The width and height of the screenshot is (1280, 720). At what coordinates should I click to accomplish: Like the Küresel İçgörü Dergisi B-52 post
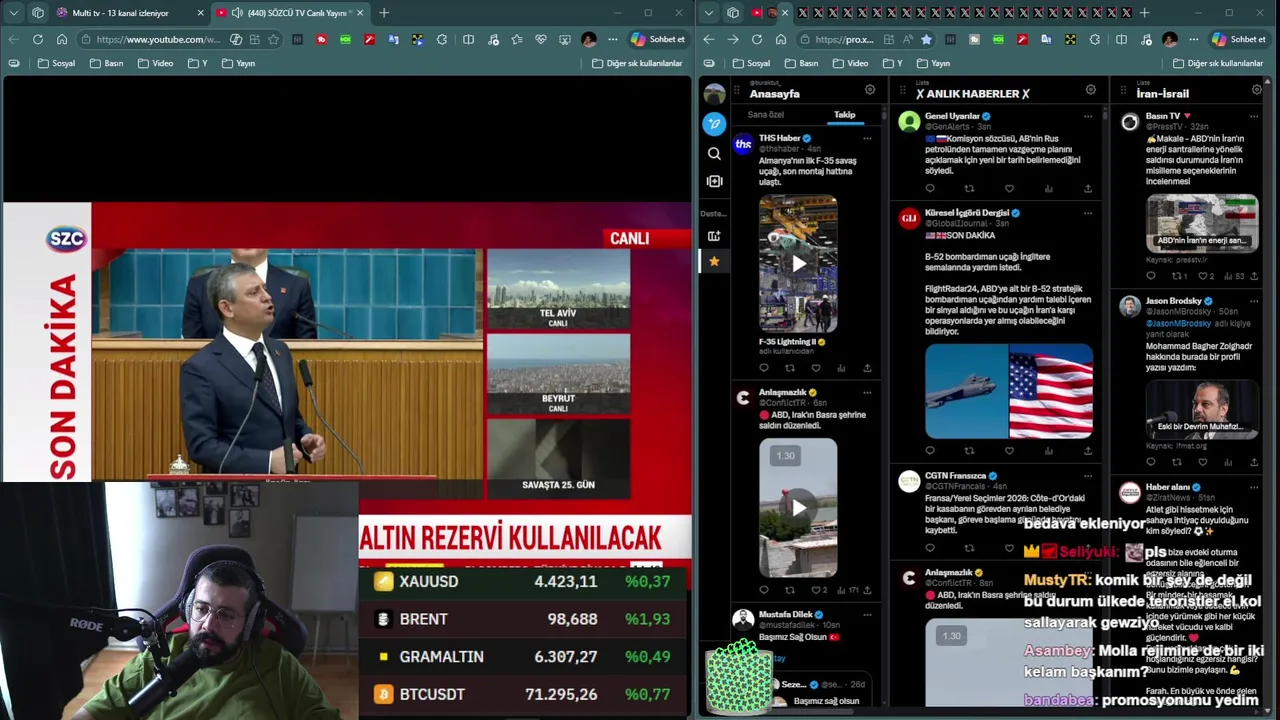tap(1009, 451)
